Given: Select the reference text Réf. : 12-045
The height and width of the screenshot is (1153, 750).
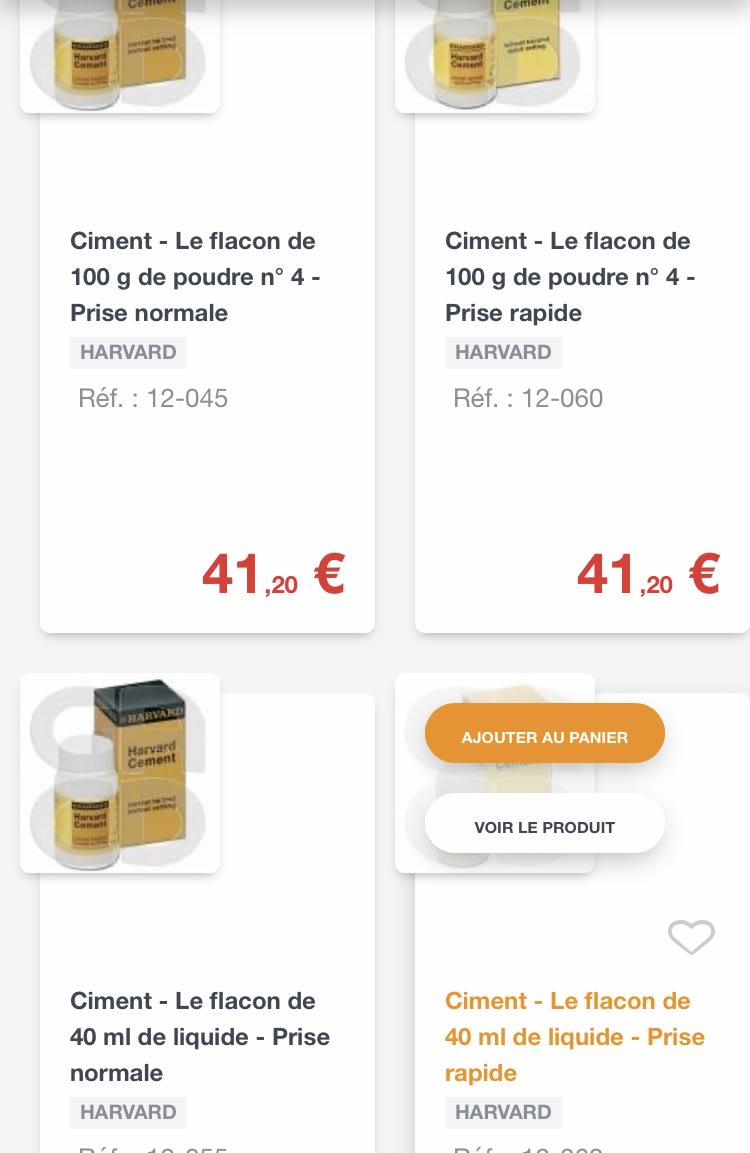Looking at the screenshot, I should point(153,398).
